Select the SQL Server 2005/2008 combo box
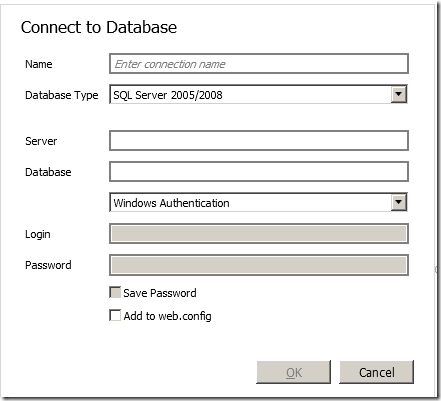The height and width of the screenshot is (401, 441). (259, 95)
